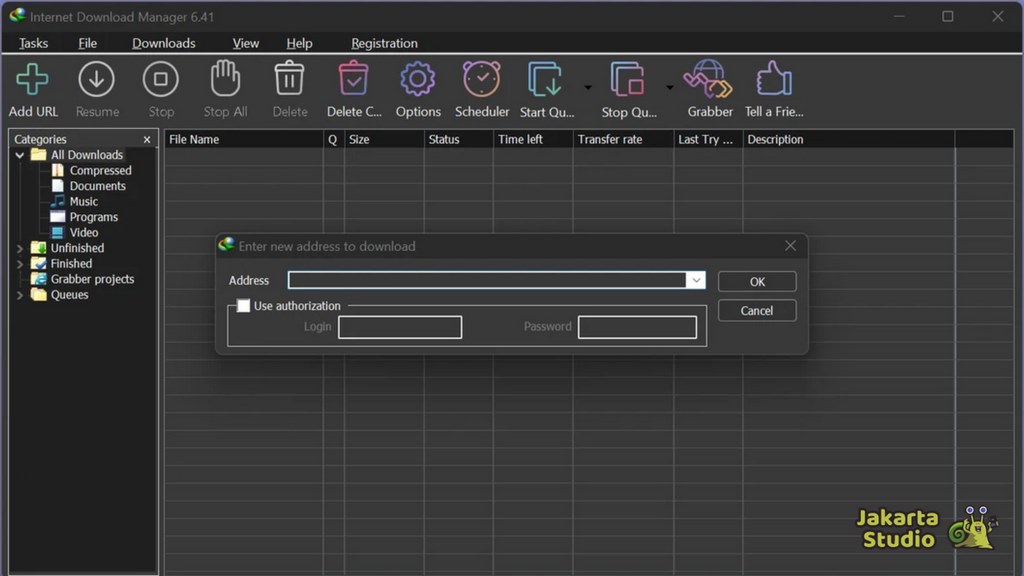Open the File menu
The height and width of the screenshot is (576, 1024).
(88, 43)
